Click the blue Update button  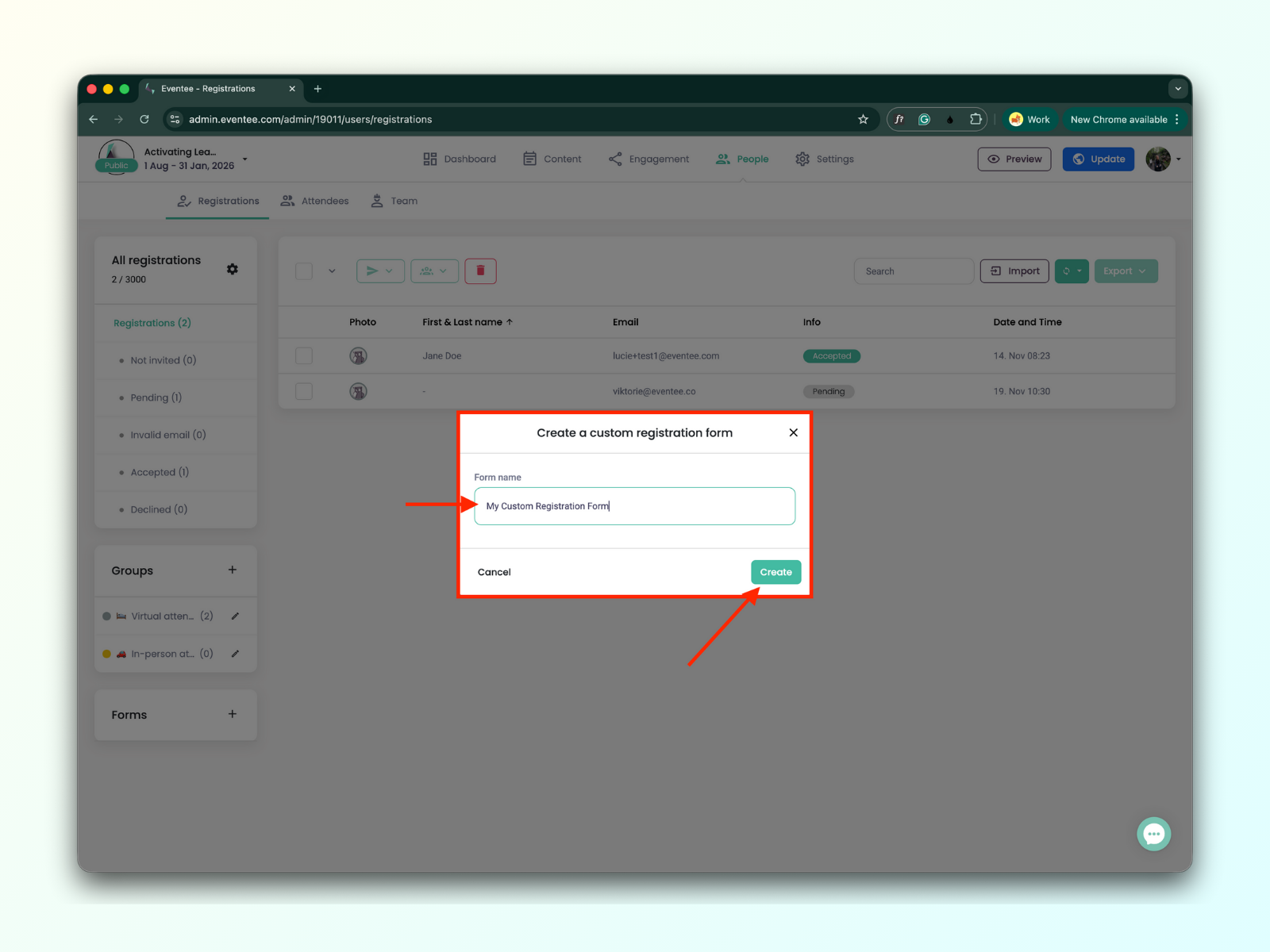pos(1099,159)
